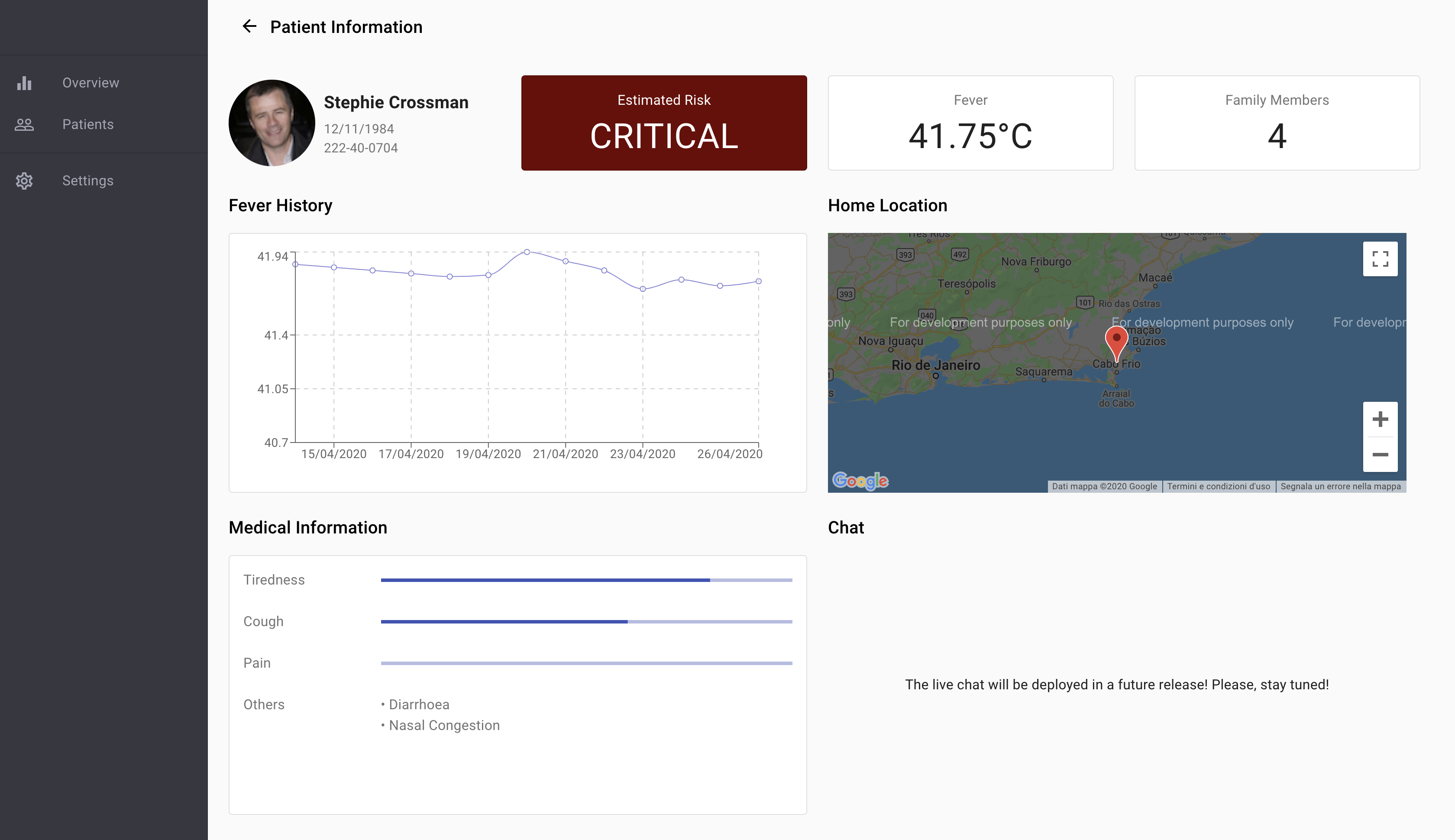Click the Cough progress bar
Viewport: 1455px width, 840px height.
[586, 622]
